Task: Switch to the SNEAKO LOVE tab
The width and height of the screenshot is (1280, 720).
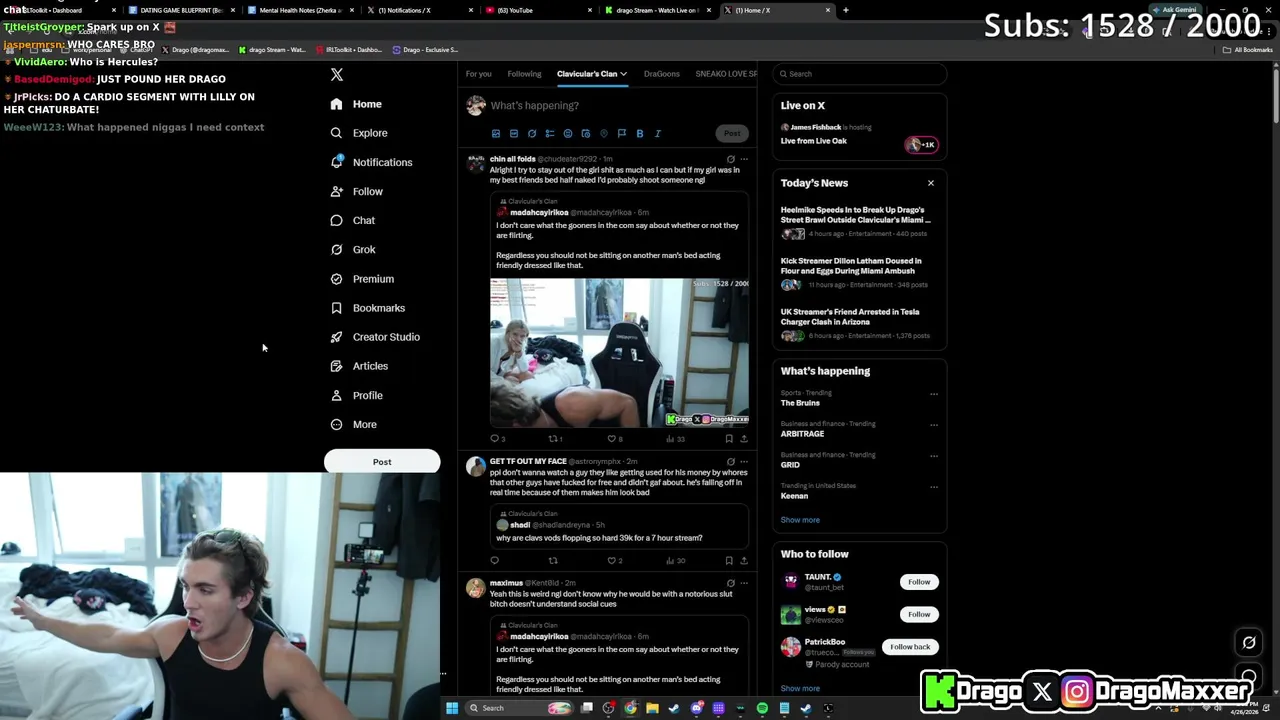Action: pyautogui.click(x=726, y=74)
